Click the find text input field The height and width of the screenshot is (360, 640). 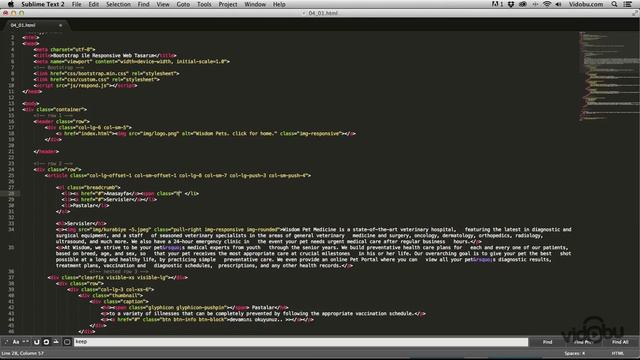click(301, 342)
